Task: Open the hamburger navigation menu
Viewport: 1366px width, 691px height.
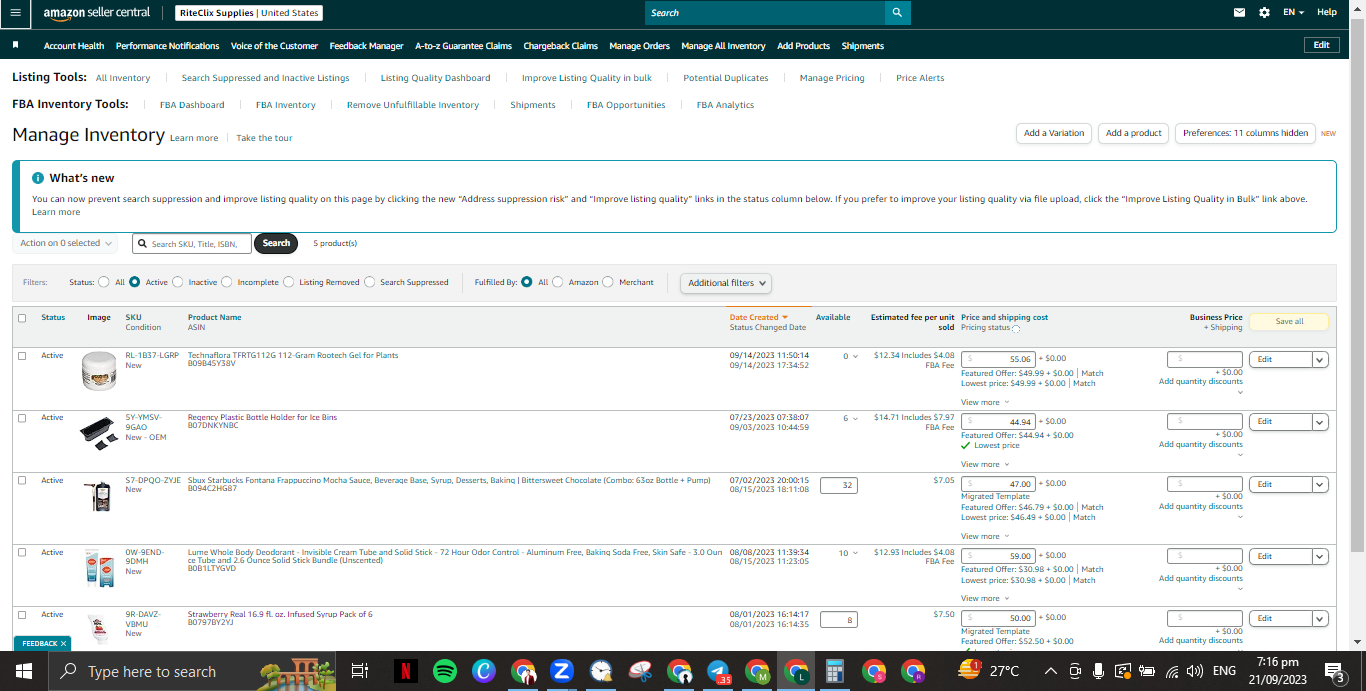Action: click(x=15, y=13)
